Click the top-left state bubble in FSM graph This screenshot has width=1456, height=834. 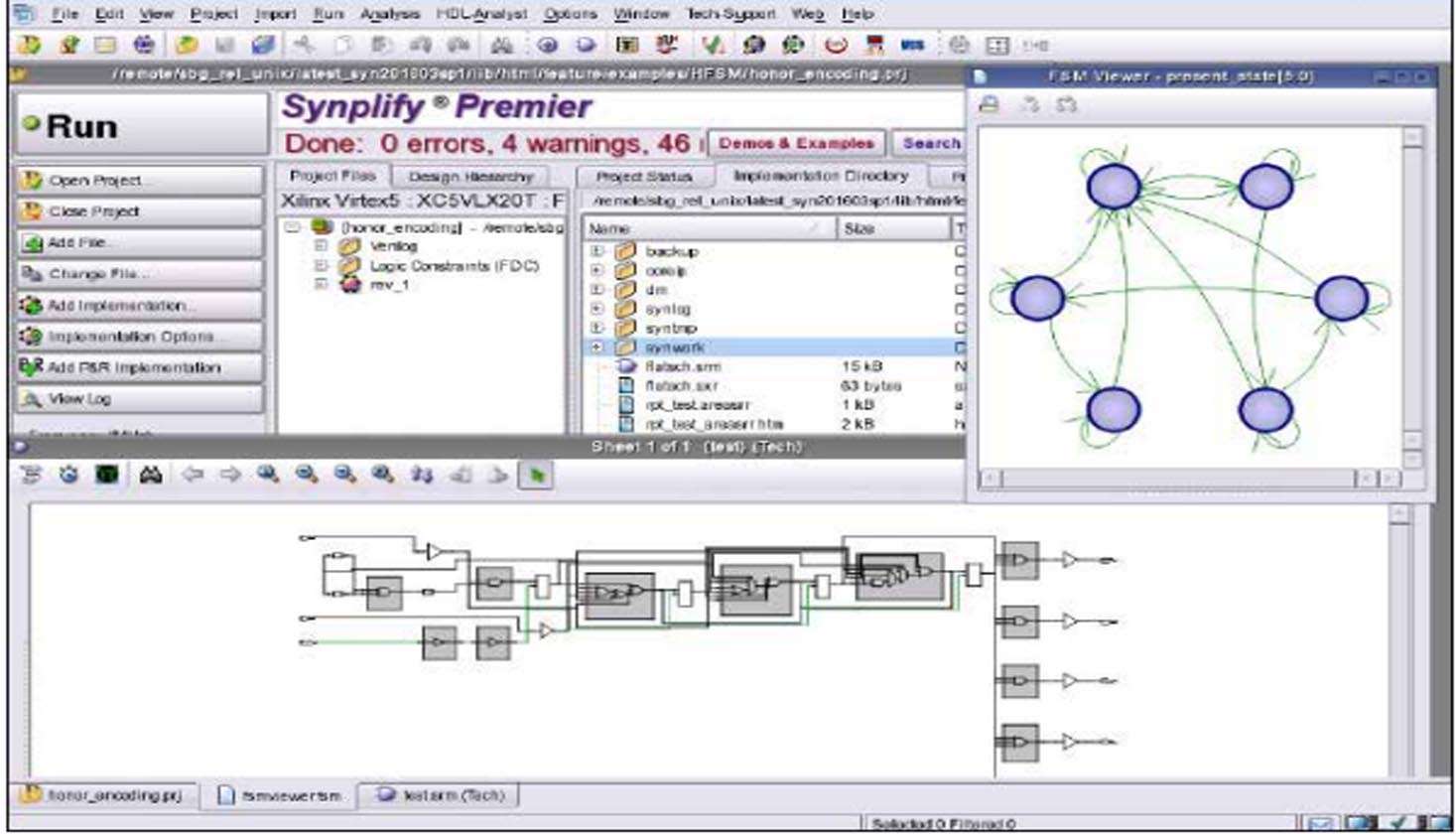point(1114,187)
